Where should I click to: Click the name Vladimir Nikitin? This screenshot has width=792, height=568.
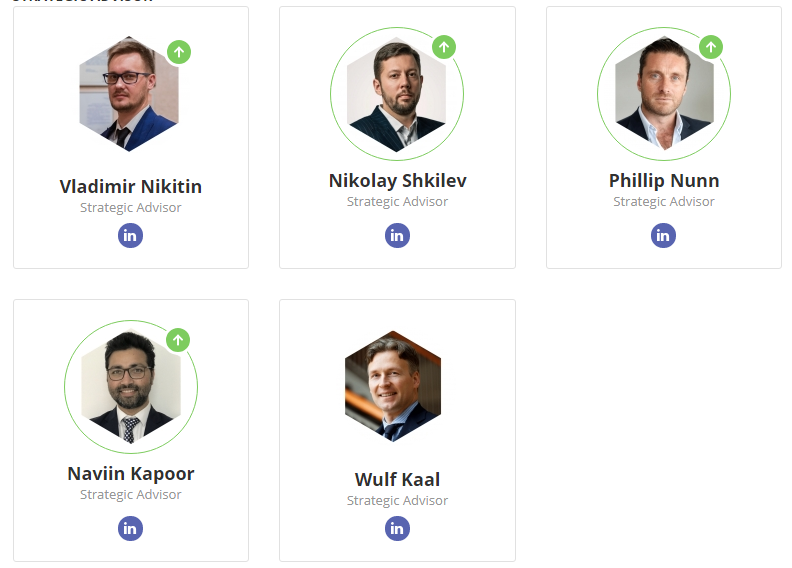click(131, 187)
